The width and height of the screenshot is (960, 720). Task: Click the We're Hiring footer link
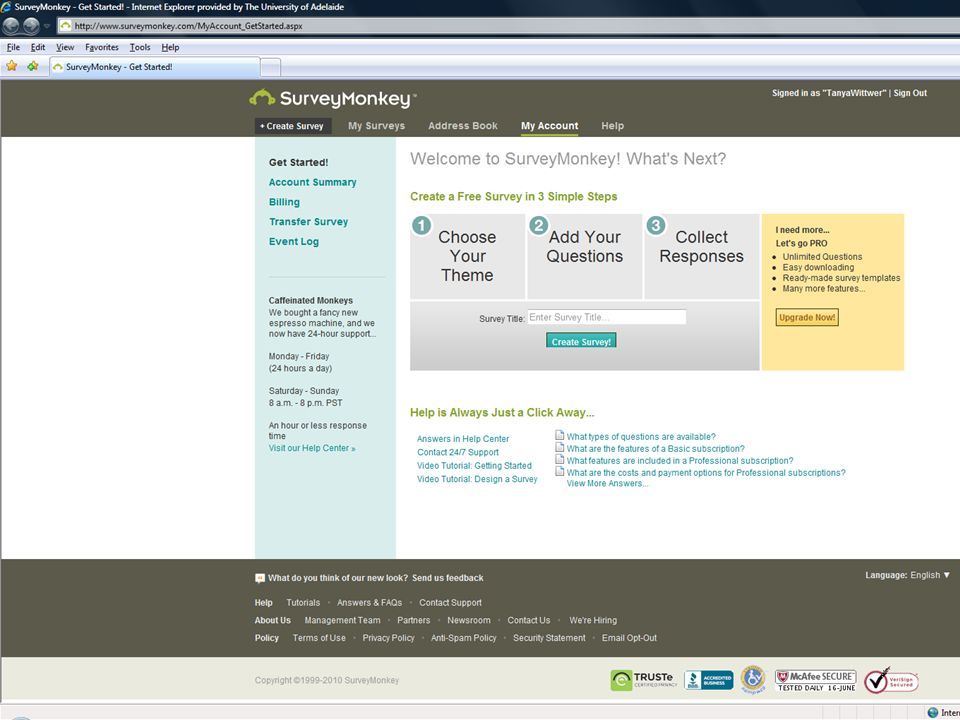593,620
